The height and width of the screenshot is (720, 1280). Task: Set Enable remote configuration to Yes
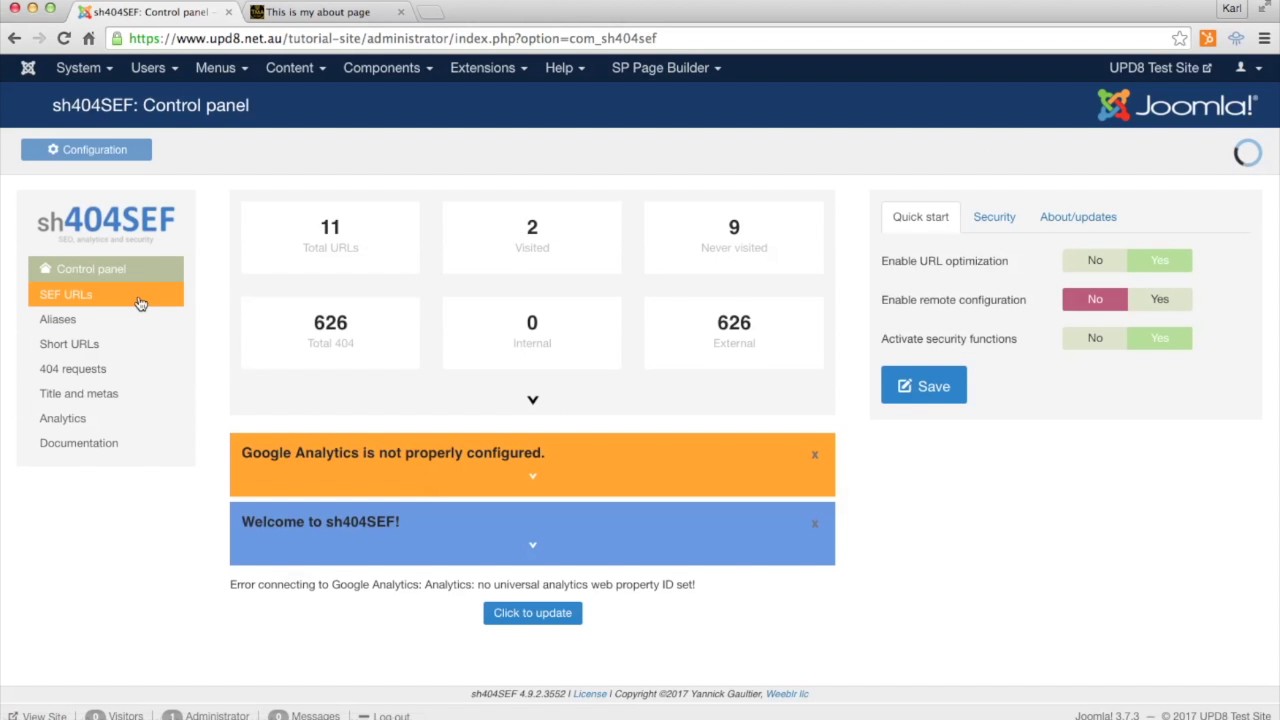[x=1160, y=300]
